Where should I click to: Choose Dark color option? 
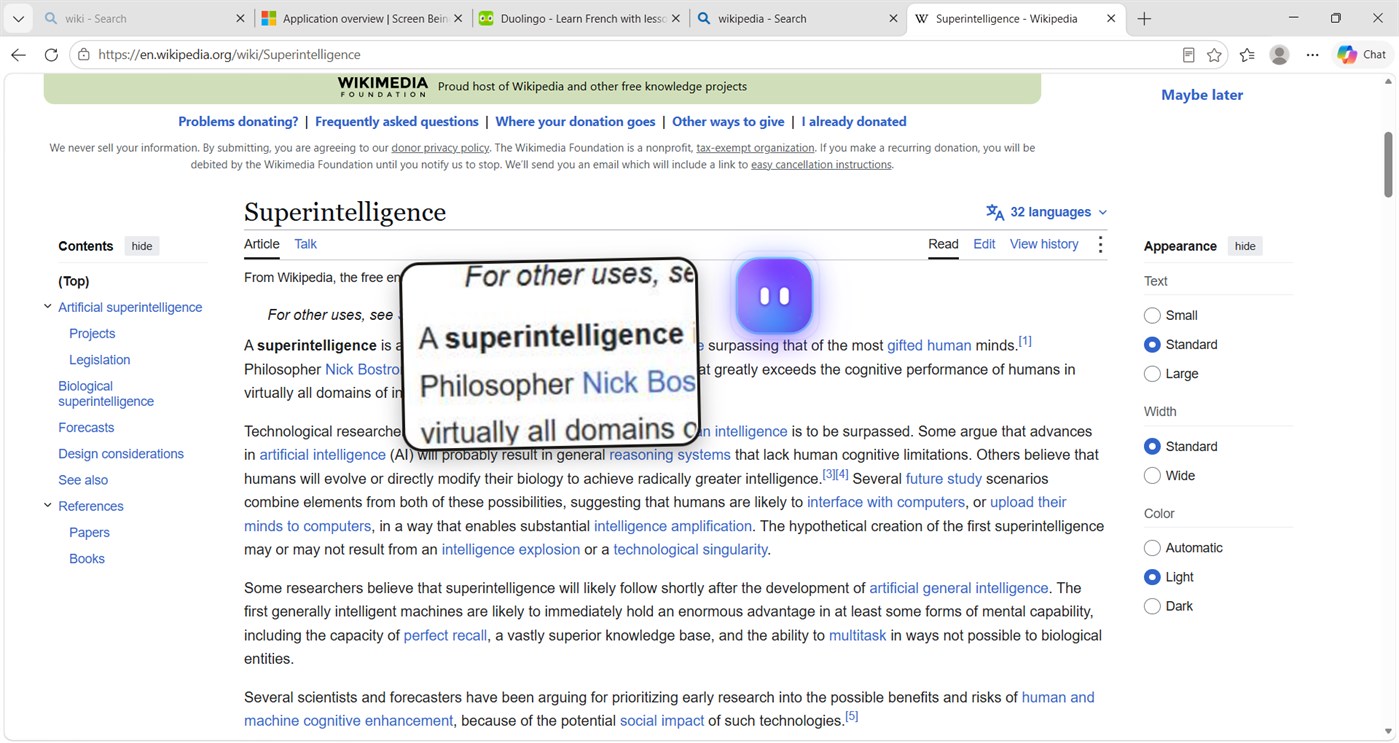coord(1152,606)
